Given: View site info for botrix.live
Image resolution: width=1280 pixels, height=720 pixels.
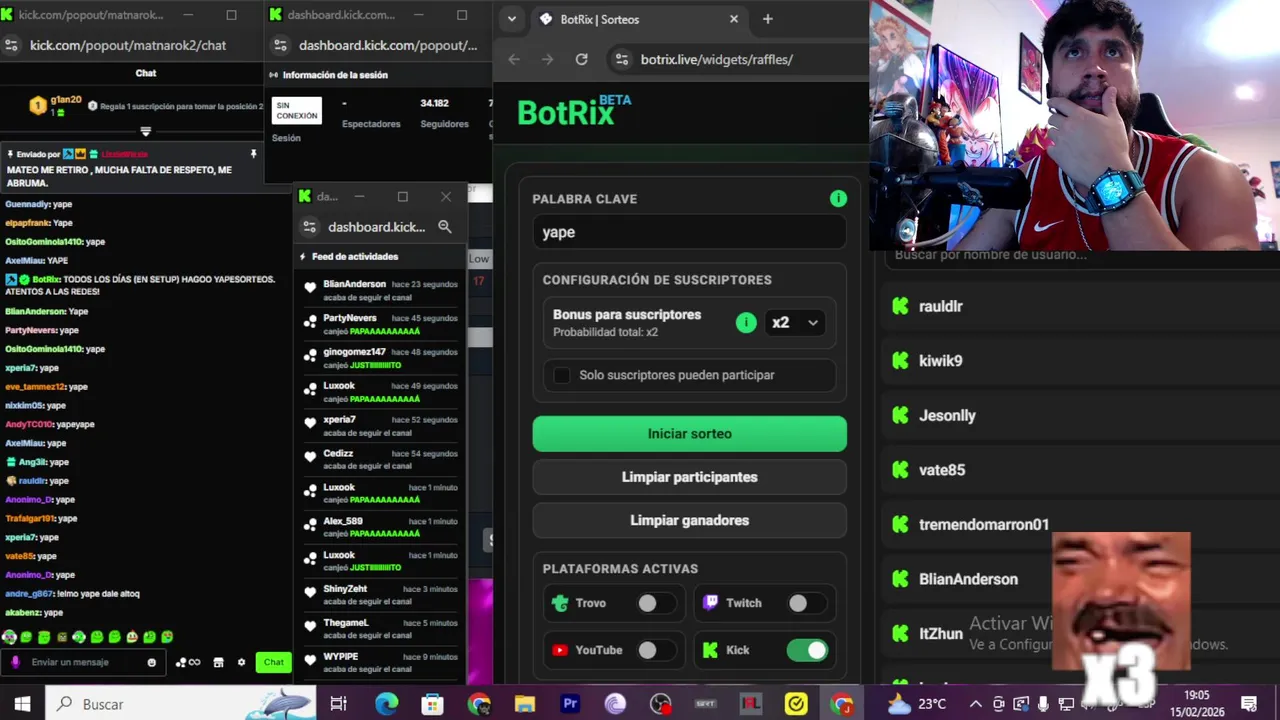Looking at the screenshot, I should coord(620,59).
